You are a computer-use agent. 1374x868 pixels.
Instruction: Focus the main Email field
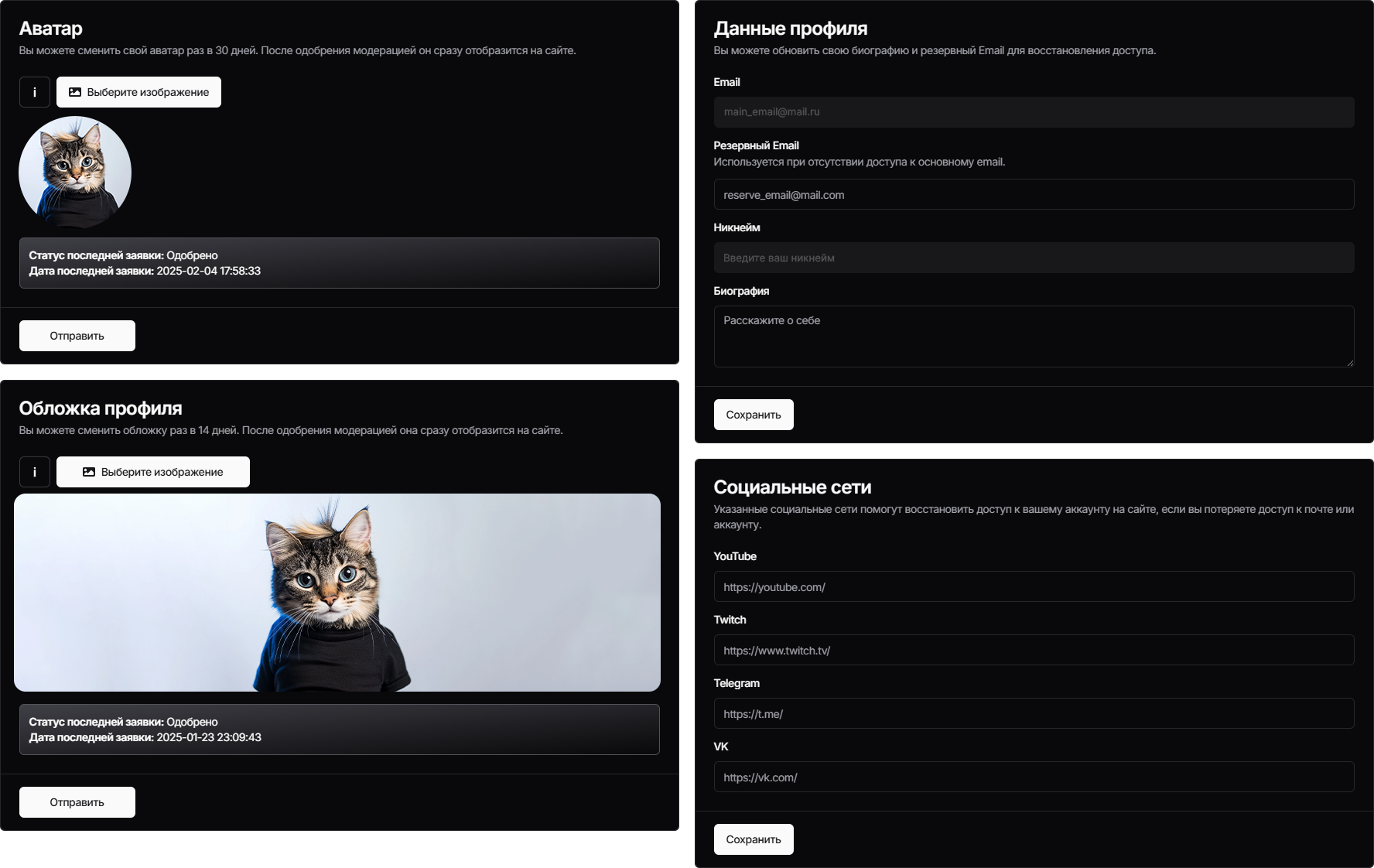click(1034, 112)
